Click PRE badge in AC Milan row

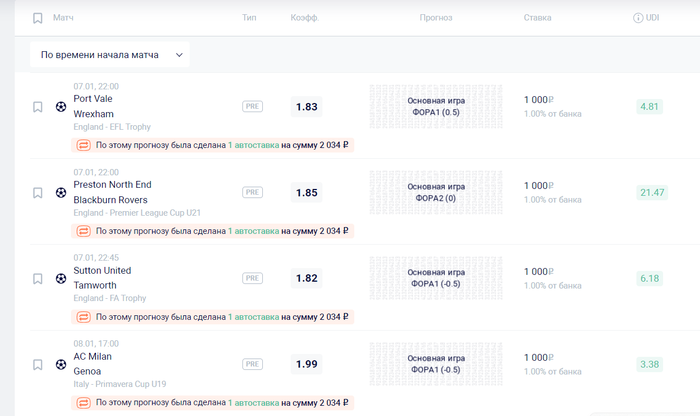tap(252, 364)
